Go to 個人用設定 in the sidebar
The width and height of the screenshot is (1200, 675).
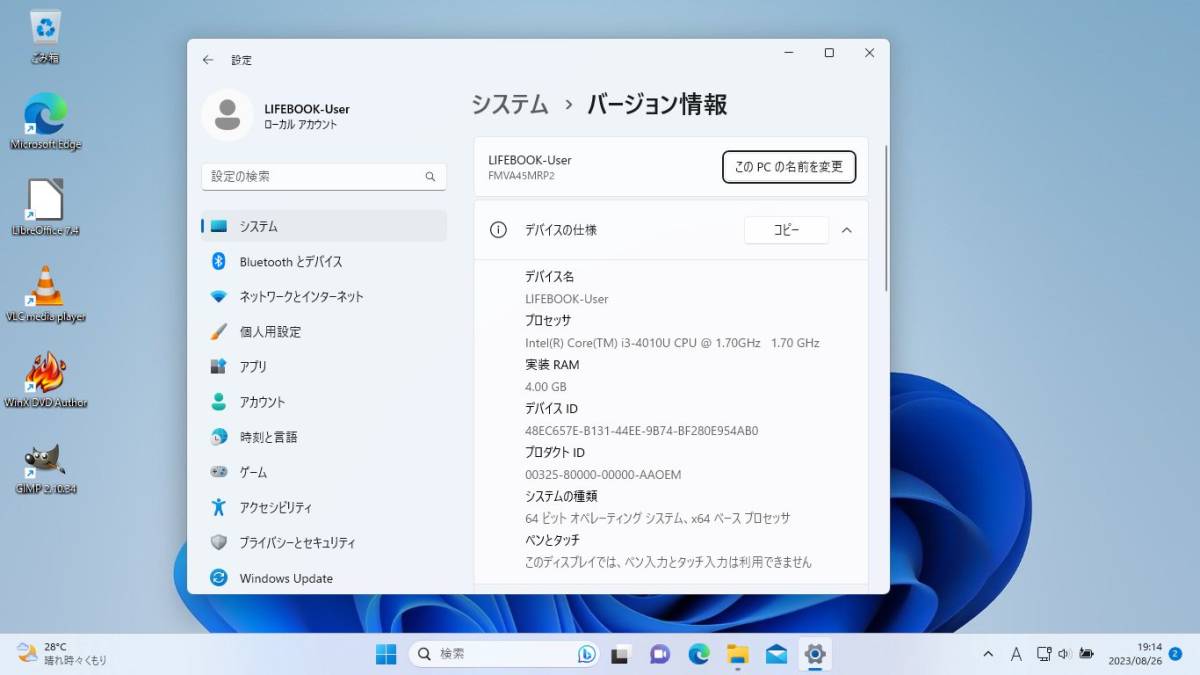(324, 332)
